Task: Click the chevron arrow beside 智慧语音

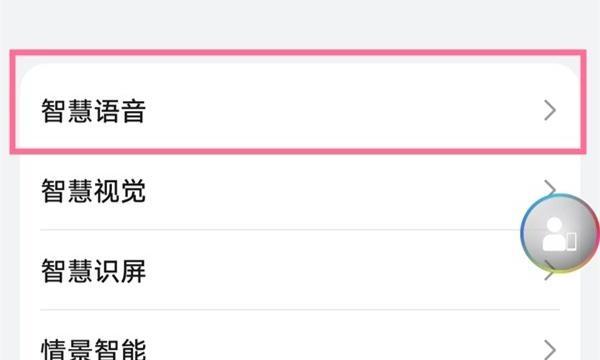Action: coord(550,111)
